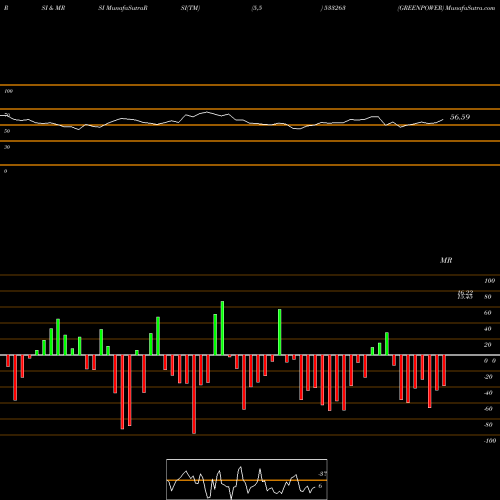Screen dimensions: 500x500
Task: Click the positive 60 label on MR axis
Action: [x=488, y=313]
